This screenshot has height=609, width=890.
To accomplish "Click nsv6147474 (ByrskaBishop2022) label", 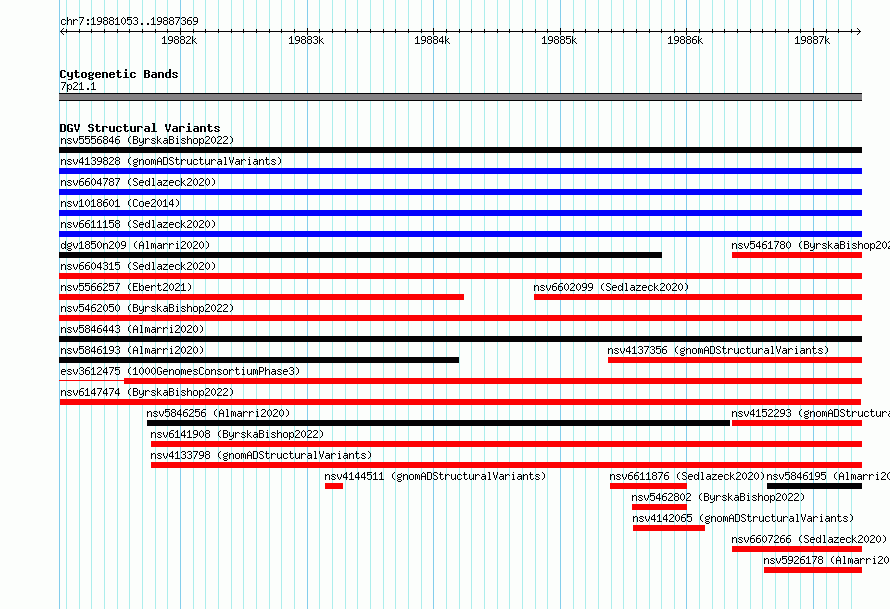I will click(147, 392).
